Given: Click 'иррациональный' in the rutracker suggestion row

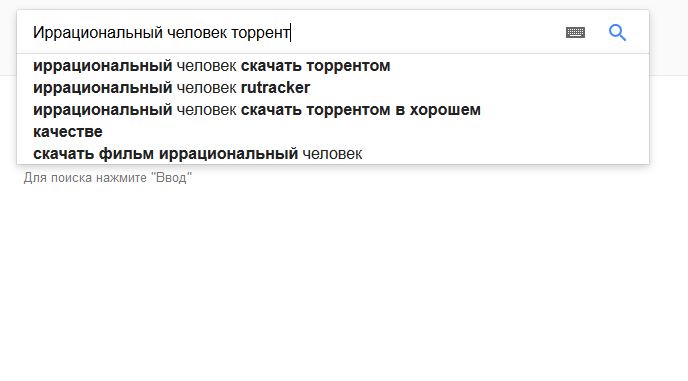Looking at the screenshot, I should [102, 88].
